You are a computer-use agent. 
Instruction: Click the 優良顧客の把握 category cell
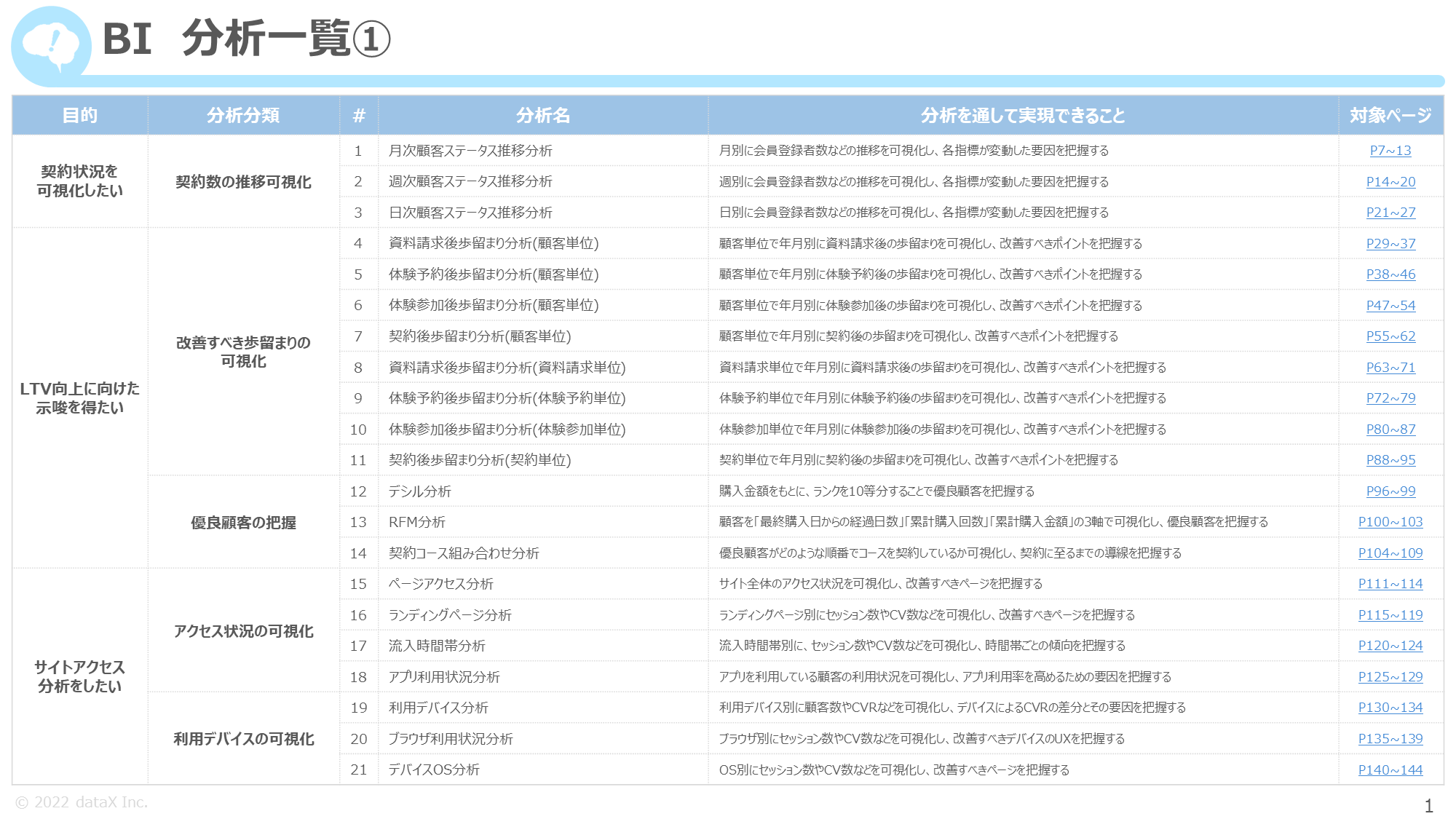click(x=243, y=523)
